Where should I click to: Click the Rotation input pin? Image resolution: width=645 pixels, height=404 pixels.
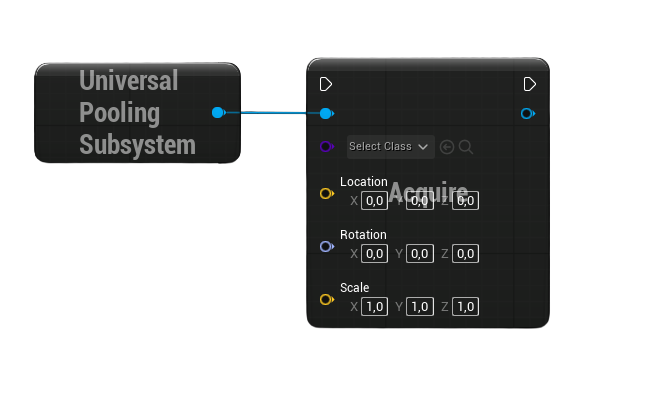tap(326, 247)
